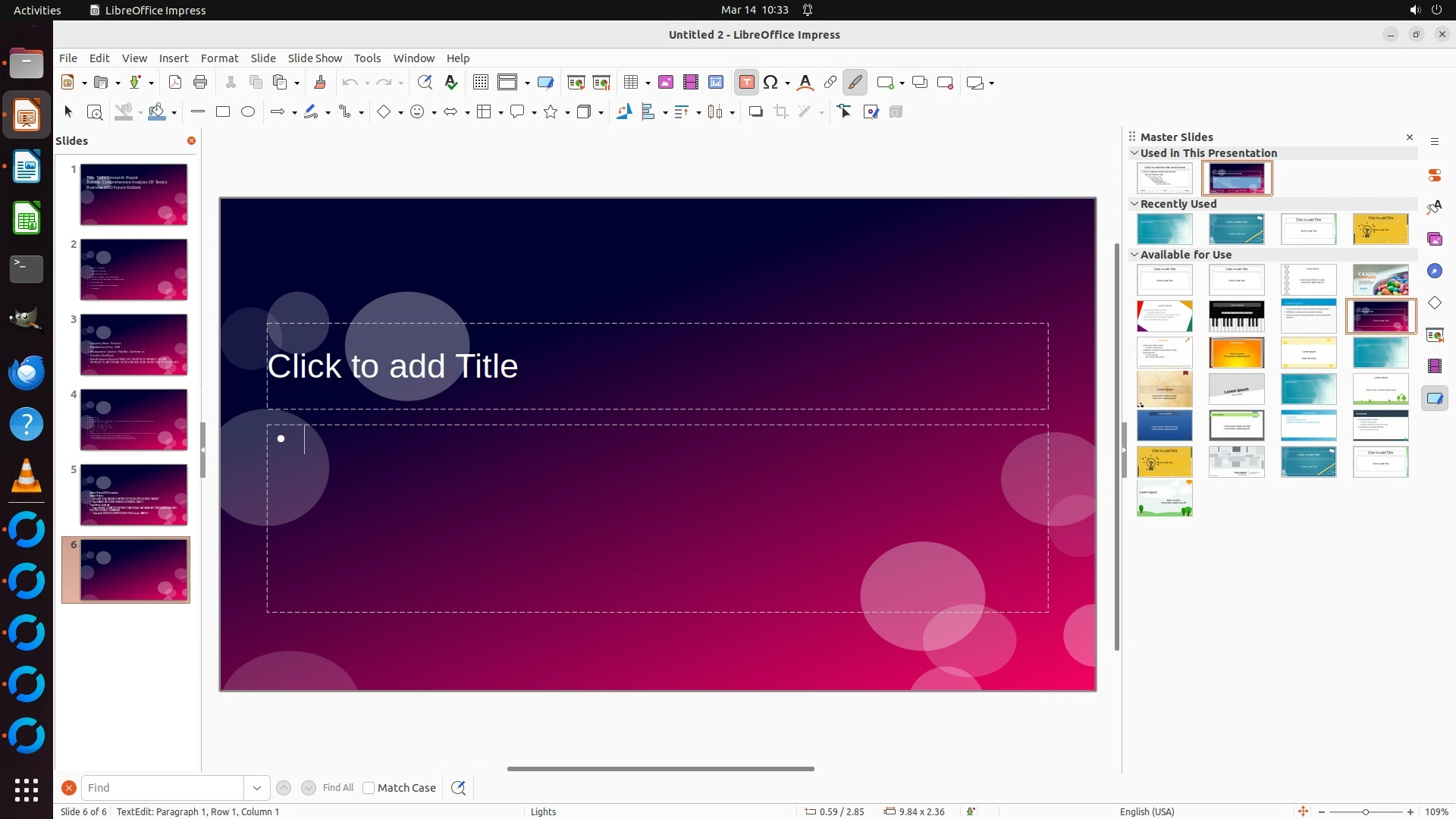Click the Insert Image icon
Viewport: 1456px width, 819px height.
point(666,83)
